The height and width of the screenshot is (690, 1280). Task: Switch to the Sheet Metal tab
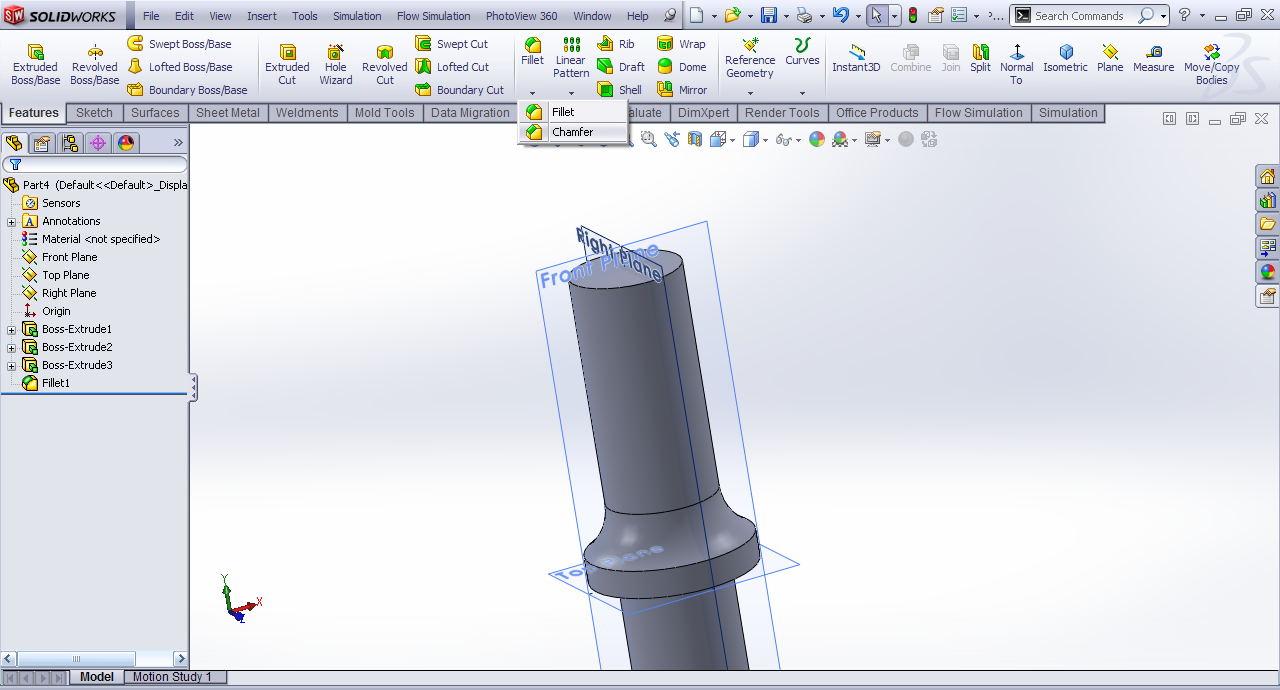coord(227,113)
